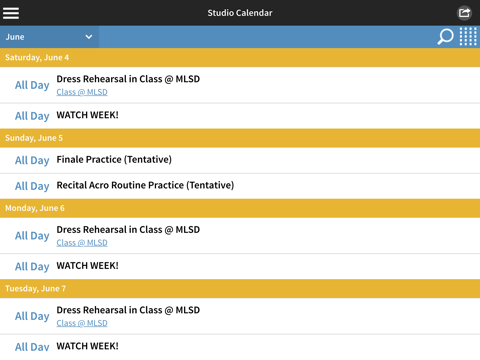The height and width of the screenshot is (360, 480).
Task: Open Monday WATCH WEEK! event
Action: (240, 266)
